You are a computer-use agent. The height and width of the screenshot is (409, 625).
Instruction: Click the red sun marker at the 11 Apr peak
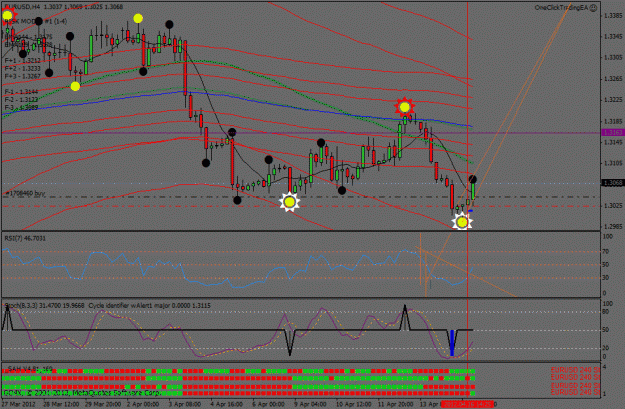tap(405, 107)
